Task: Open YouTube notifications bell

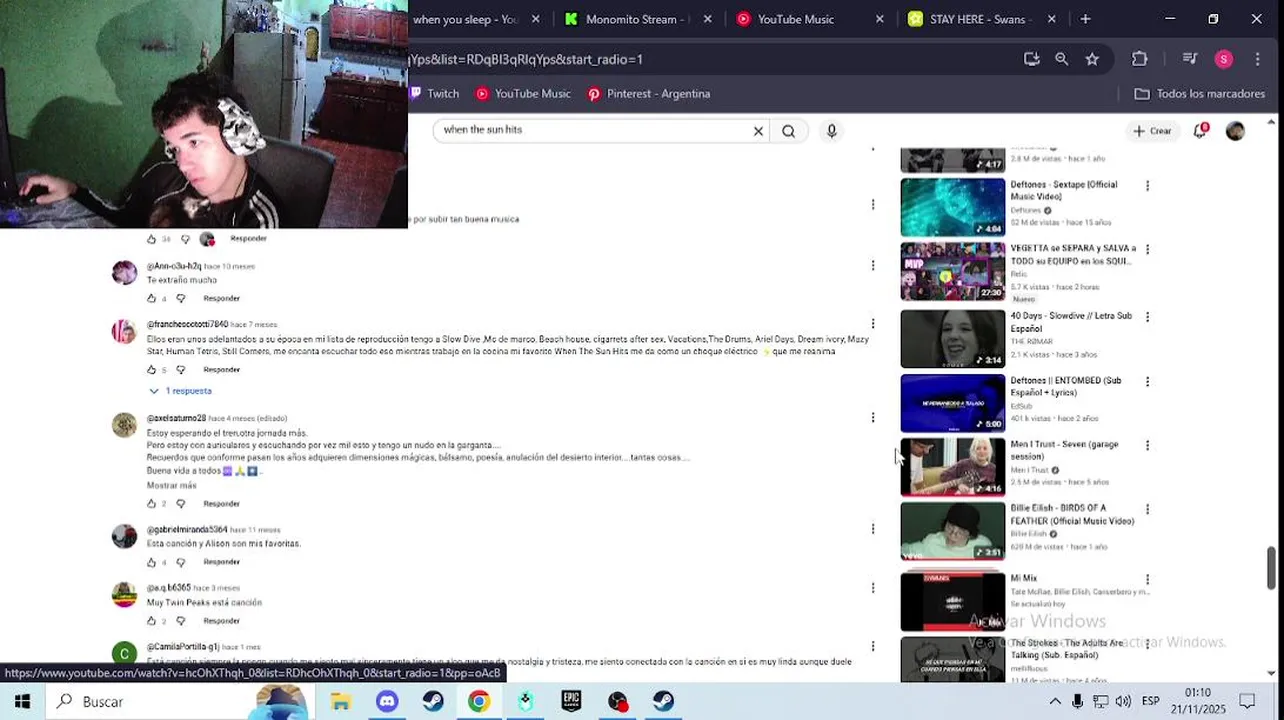Action: coord(1200,131)
